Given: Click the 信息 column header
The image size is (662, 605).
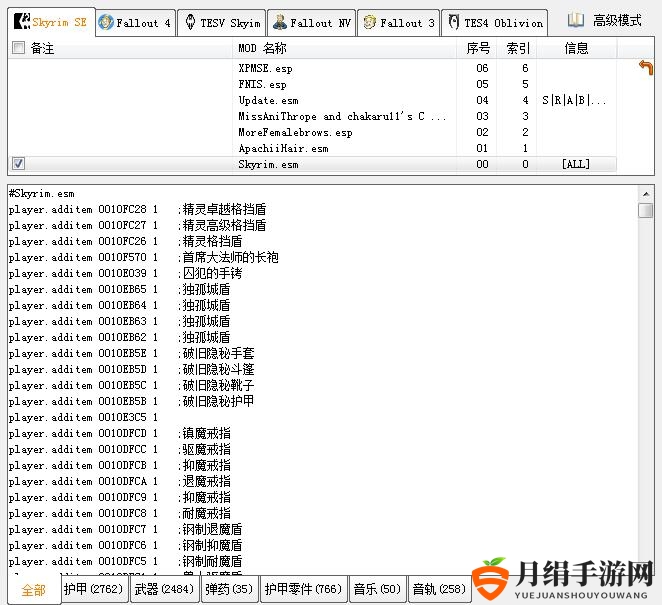Looking at the screenshot, I should (x=576, y=48).
